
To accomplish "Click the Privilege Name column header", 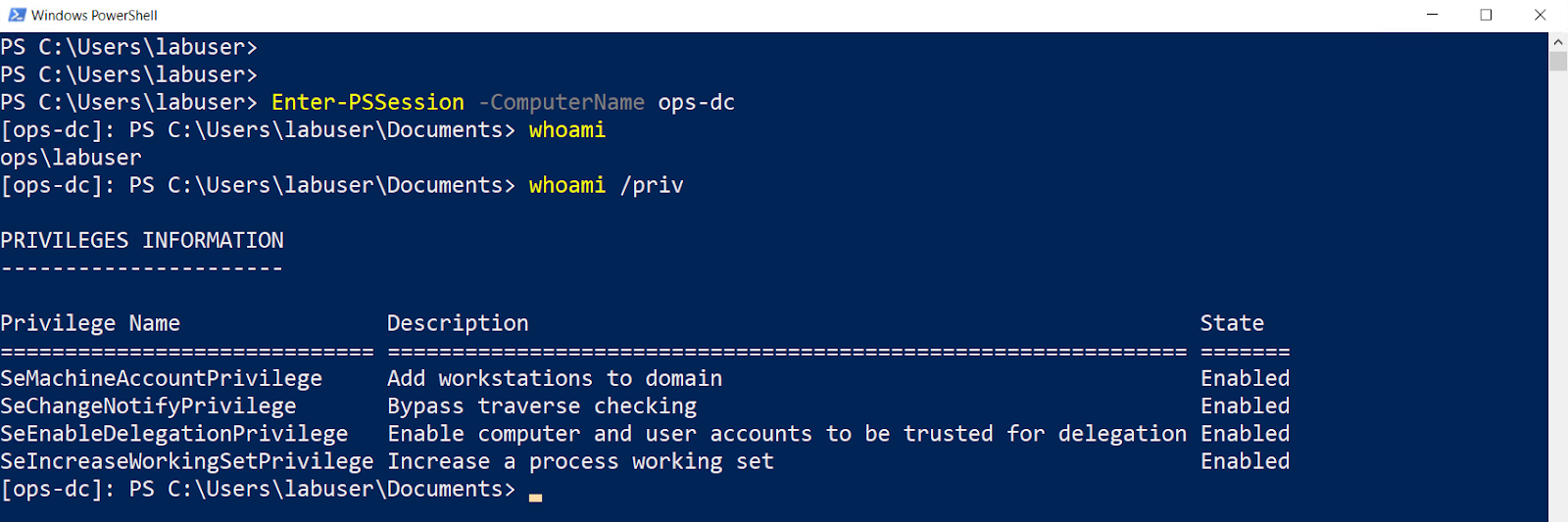I will [90, 323].
